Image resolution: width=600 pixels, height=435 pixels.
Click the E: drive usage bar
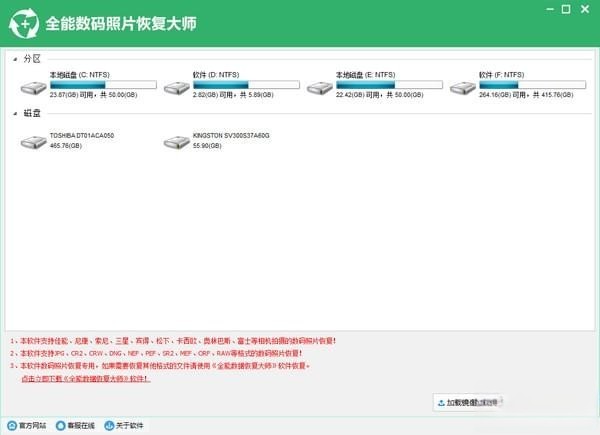point(390,85)
